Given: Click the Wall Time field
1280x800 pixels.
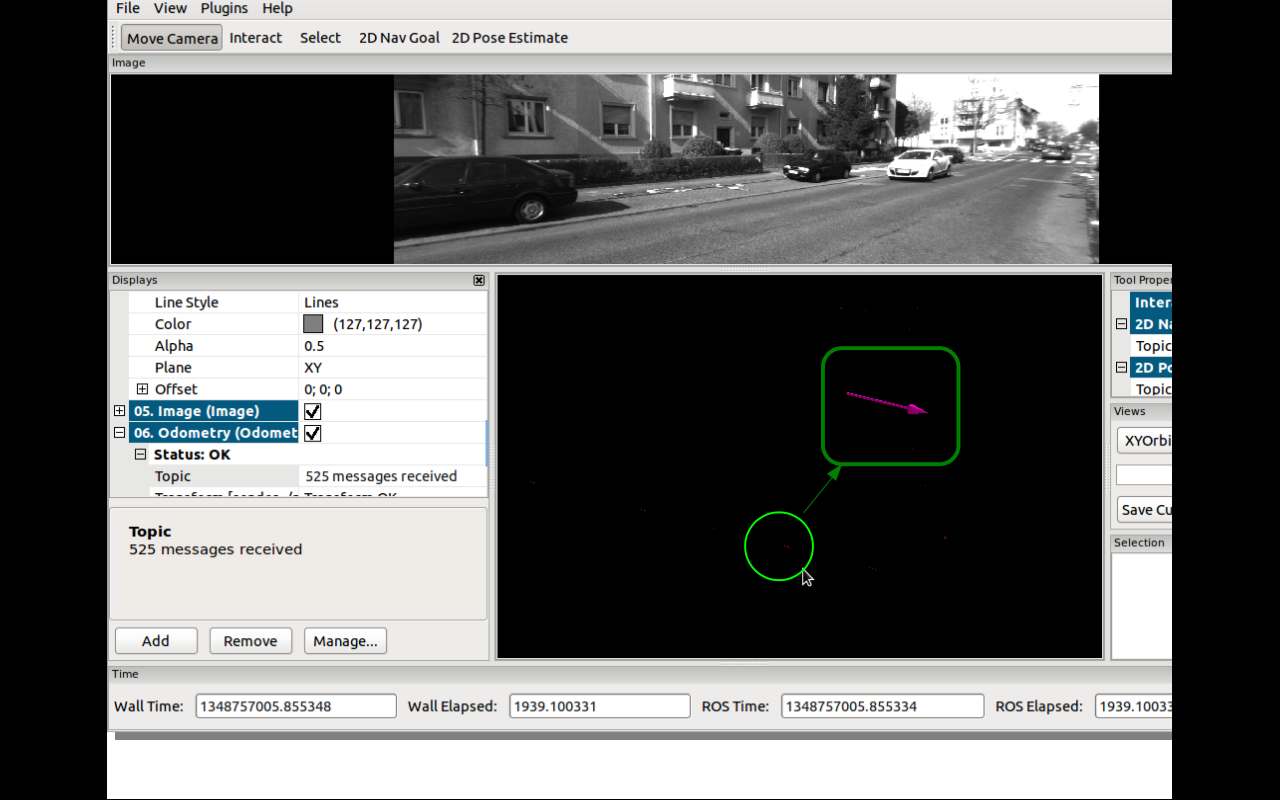Looking at the screenshot, I should pos(296,706).
